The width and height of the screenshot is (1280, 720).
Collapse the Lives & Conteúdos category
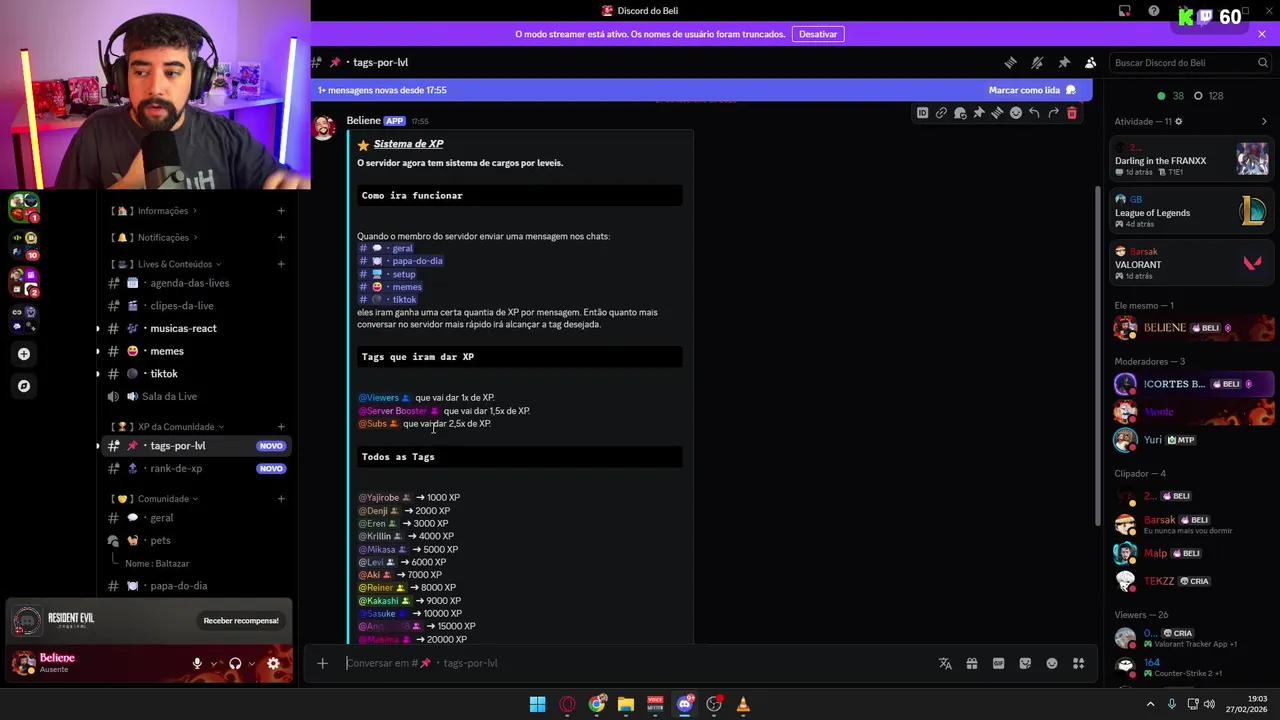(x=166, y=264)
